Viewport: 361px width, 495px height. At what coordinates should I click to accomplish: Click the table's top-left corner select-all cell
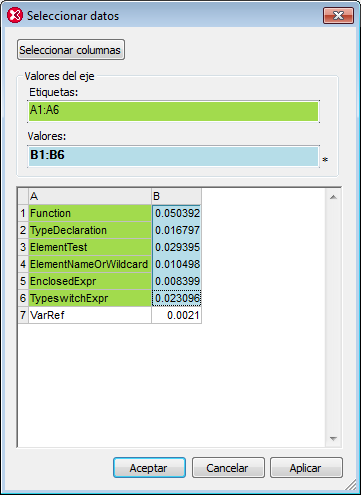tap(23, 196)
